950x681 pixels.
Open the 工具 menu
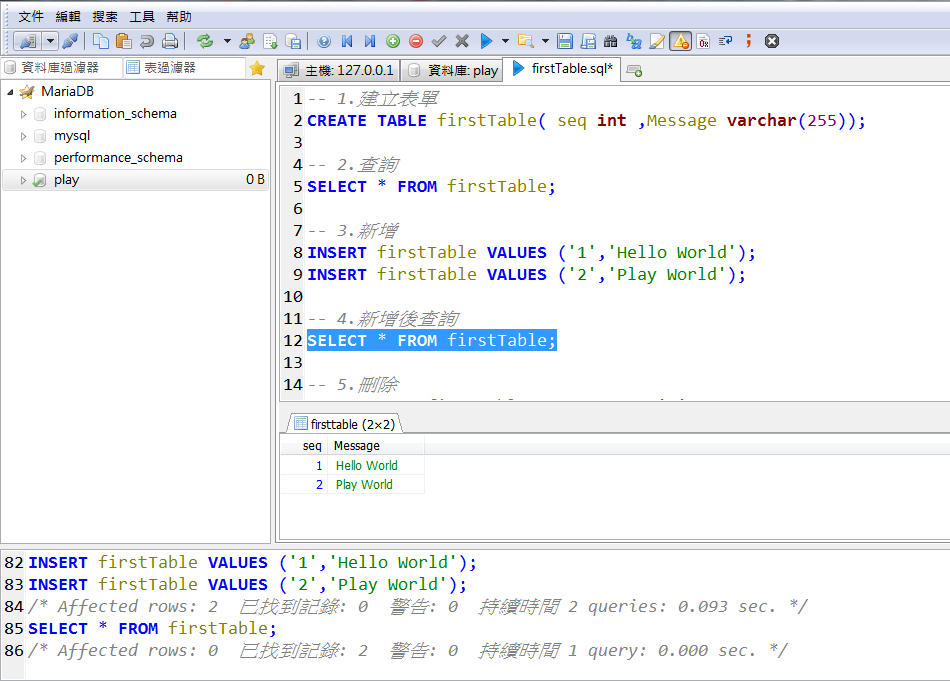[142, 16]
